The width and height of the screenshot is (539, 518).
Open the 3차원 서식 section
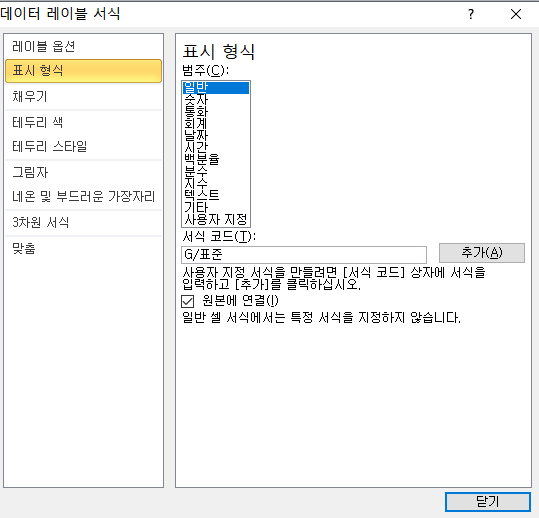[84, 222]
